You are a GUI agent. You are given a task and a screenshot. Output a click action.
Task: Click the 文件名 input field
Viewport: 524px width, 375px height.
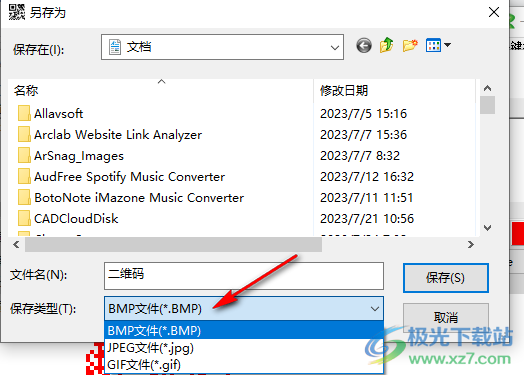coord(244,276)
